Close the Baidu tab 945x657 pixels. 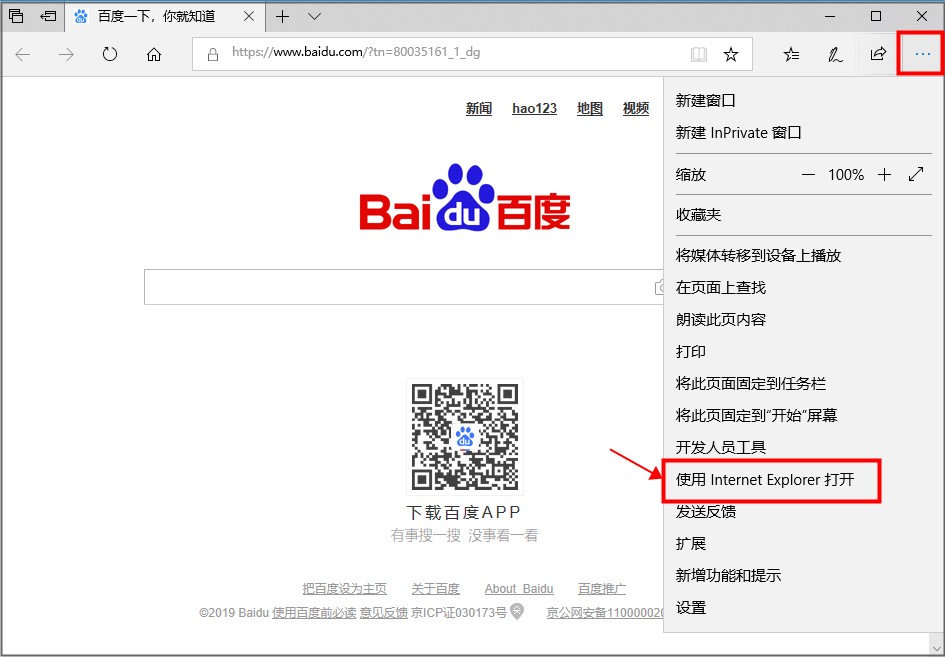point(249,16)
